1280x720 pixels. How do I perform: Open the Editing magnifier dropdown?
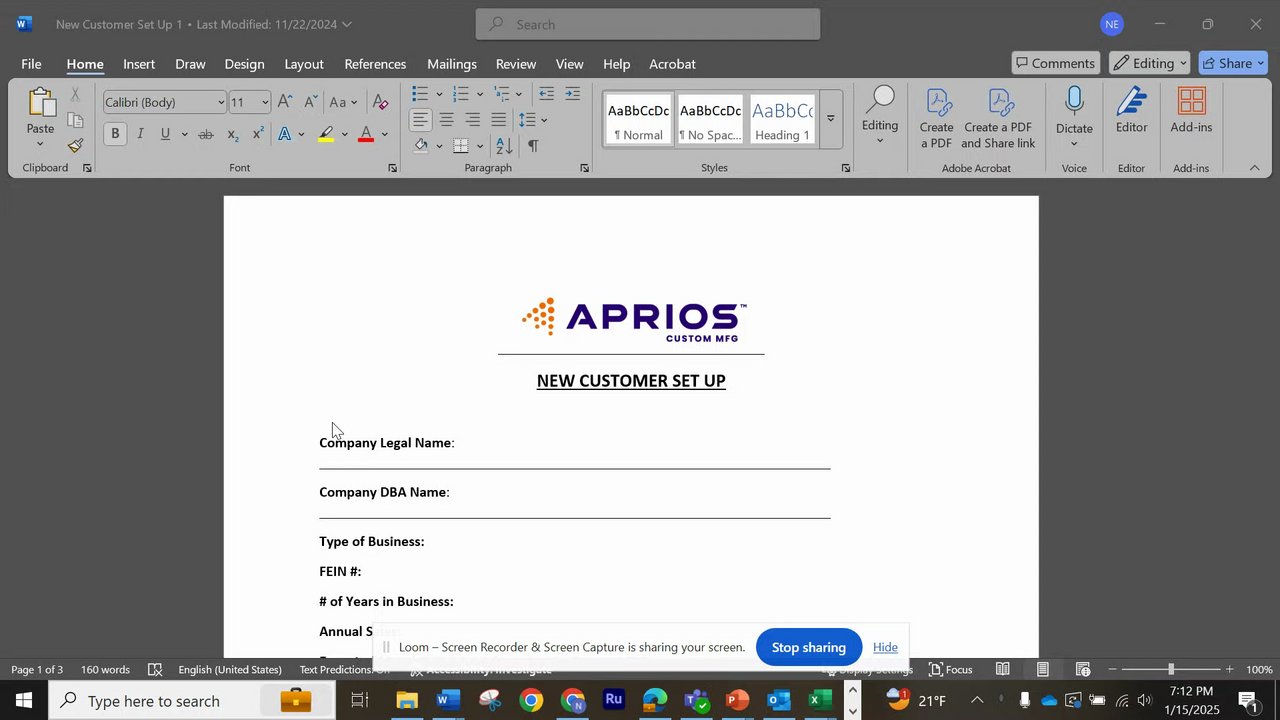[880, 115]
